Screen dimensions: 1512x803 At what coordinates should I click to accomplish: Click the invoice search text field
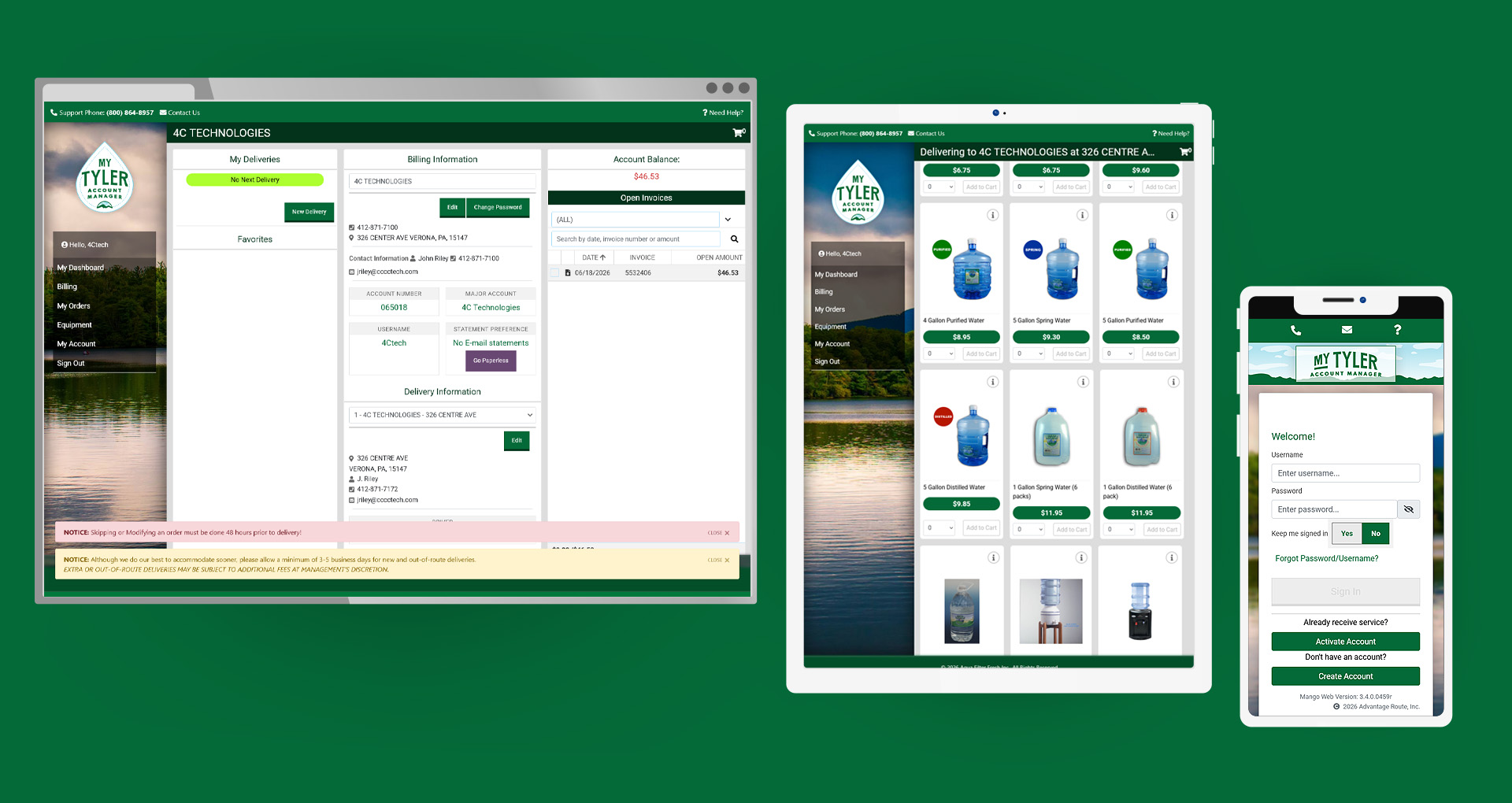(636, 239)
